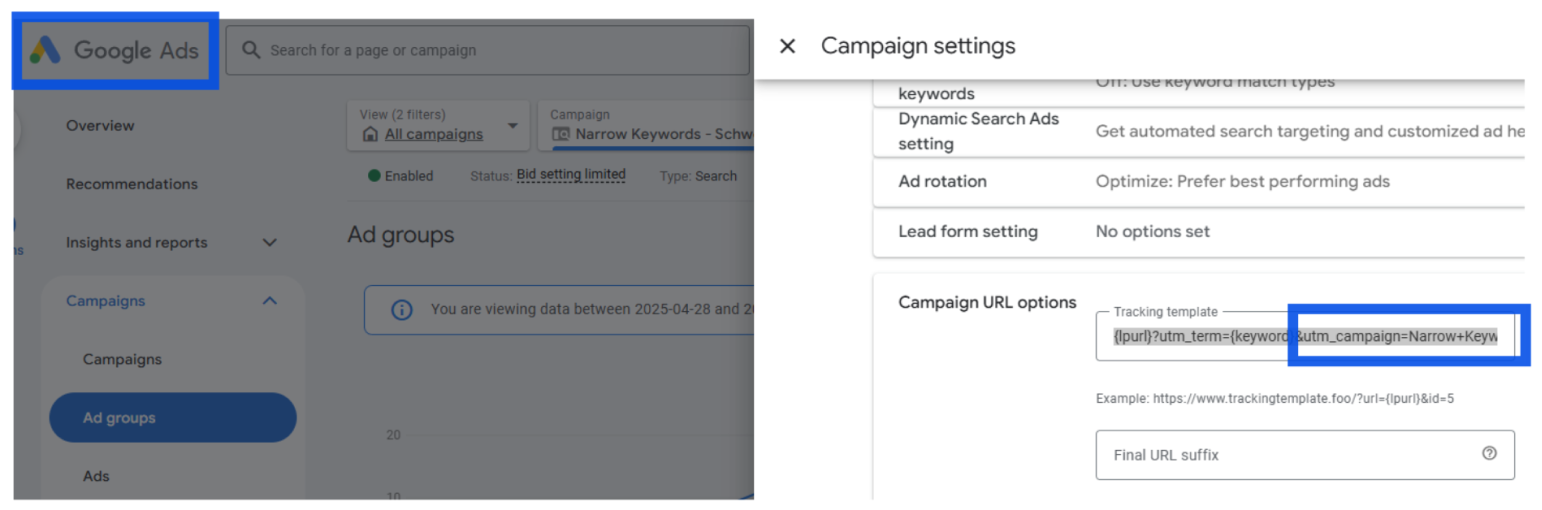Click the campaign type icon near Narrow Keywords

click(561, 134)
